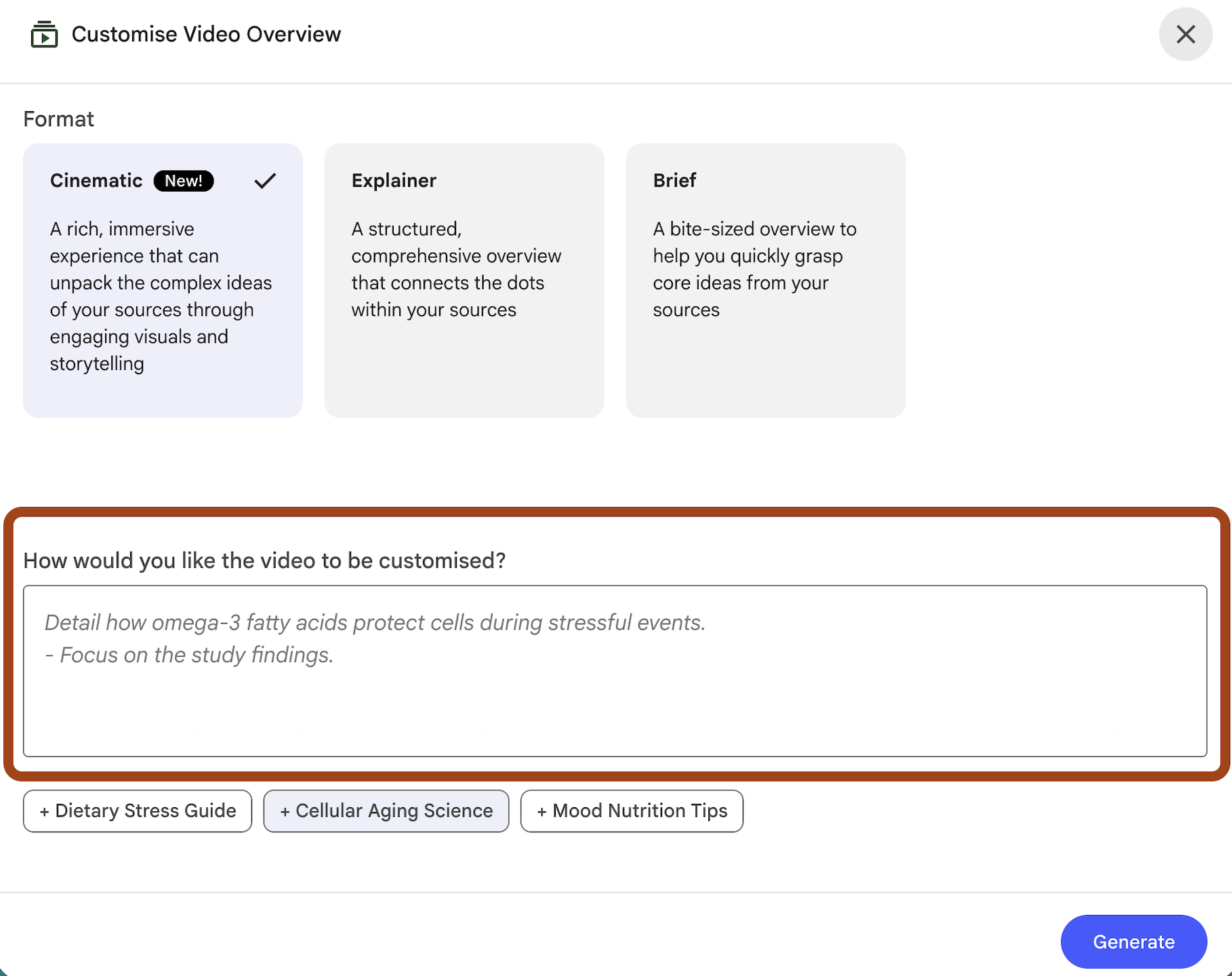Click the "How would you like the video" heading
The width and height of the screenshot is (1232, 976).
264,561
